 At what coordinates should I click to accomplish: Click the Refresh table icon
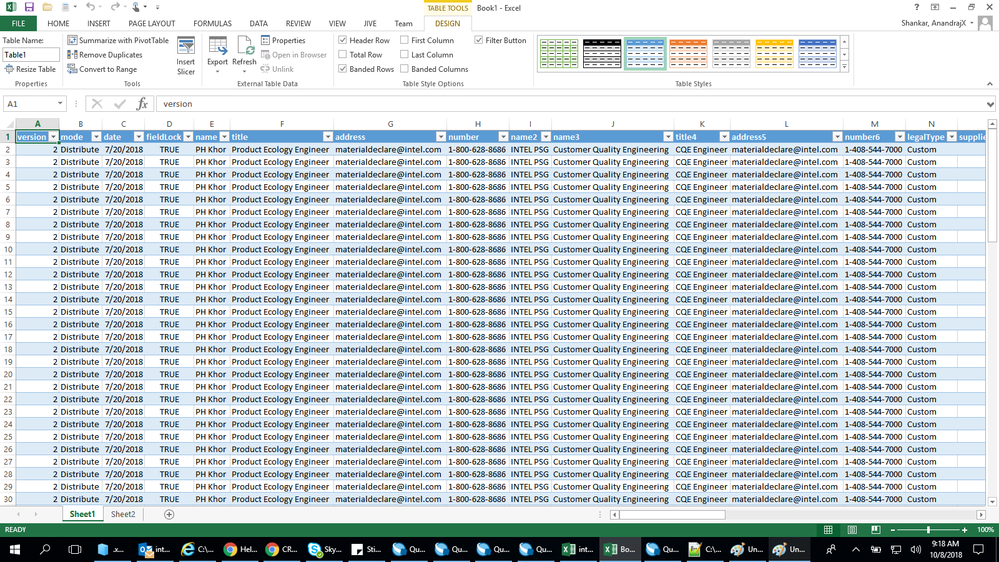(244, 54)
